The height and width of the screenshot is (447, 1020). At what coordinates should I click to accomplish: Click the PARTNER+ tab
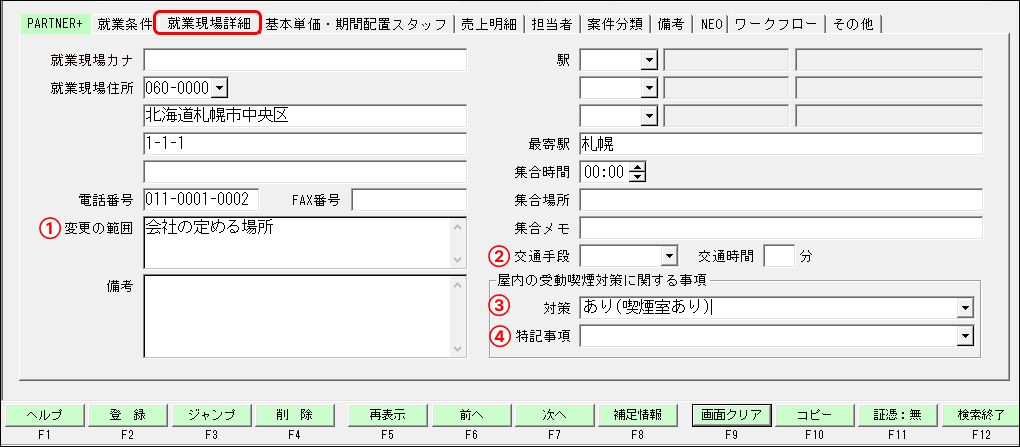[x=55, y=24]
